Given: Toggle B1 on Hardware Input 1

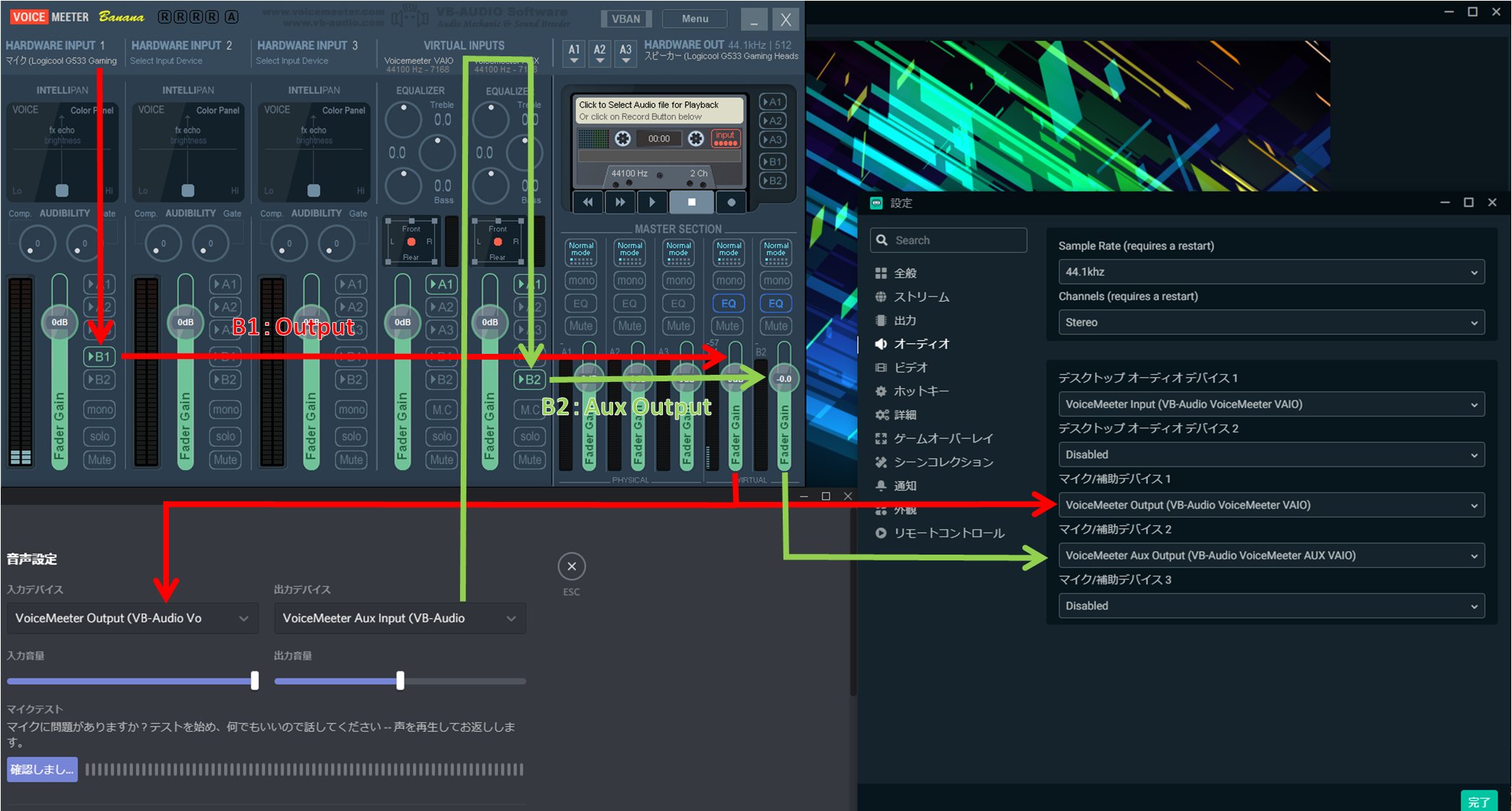Looking at the screenshot, I should click(99, 356).
